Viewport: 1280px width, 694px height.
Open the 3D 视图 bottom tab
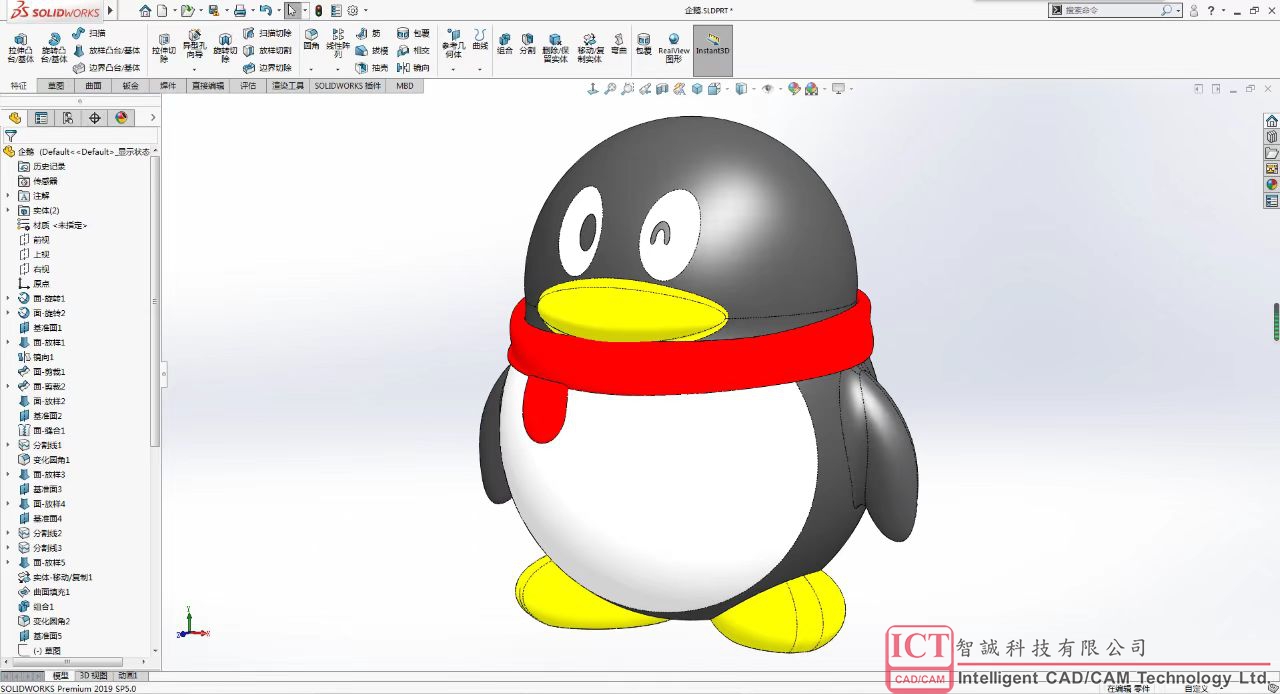(93, 676)
